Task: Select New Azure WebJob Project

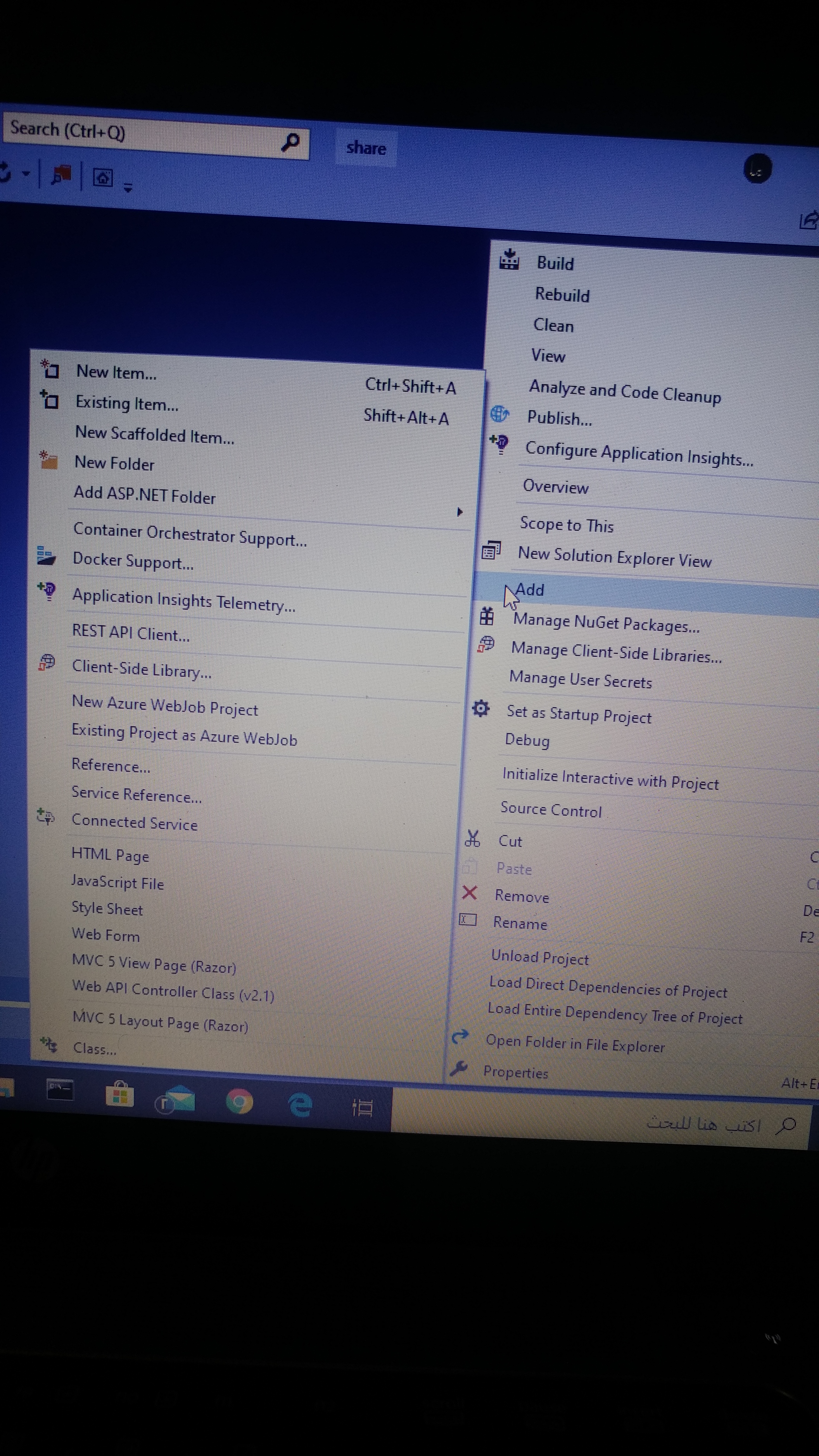Action: tap(164, 706)
